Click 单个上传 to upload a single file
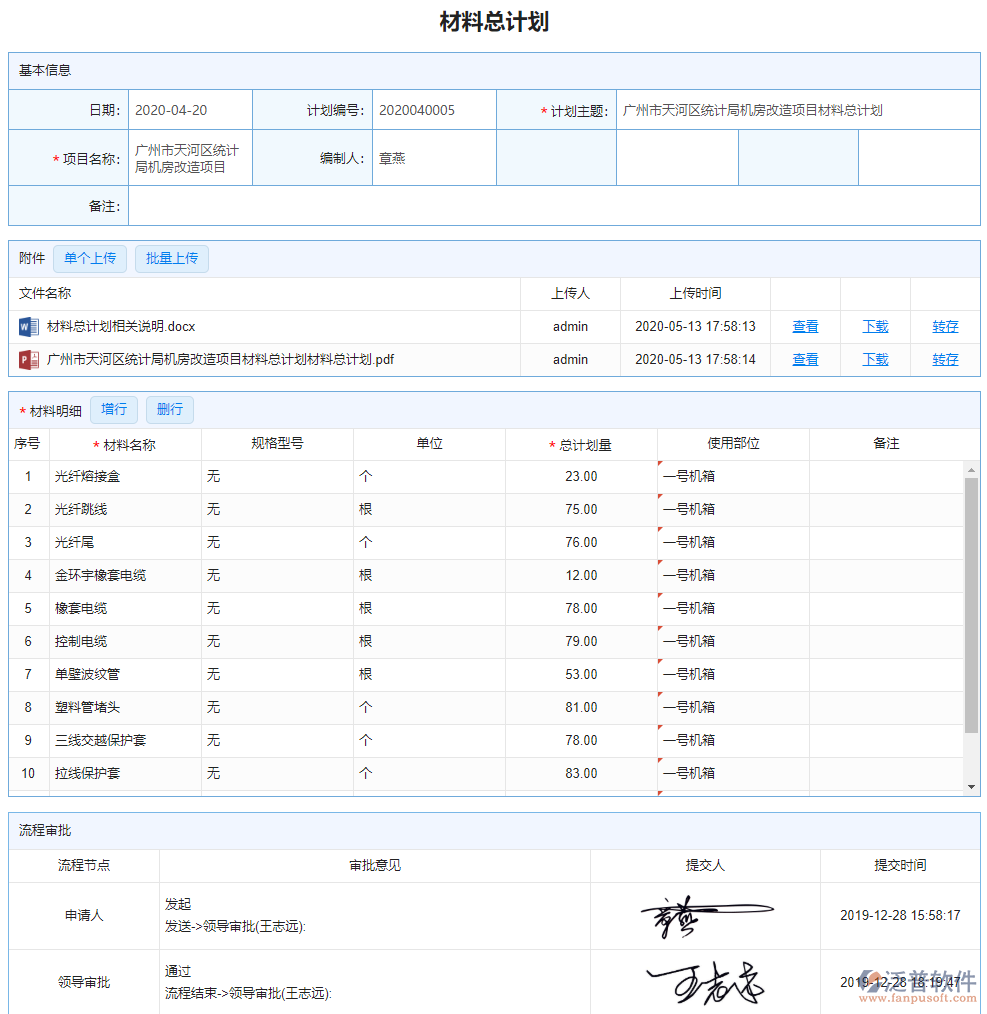Screen dimensions: 987x1014 [90, 258]
